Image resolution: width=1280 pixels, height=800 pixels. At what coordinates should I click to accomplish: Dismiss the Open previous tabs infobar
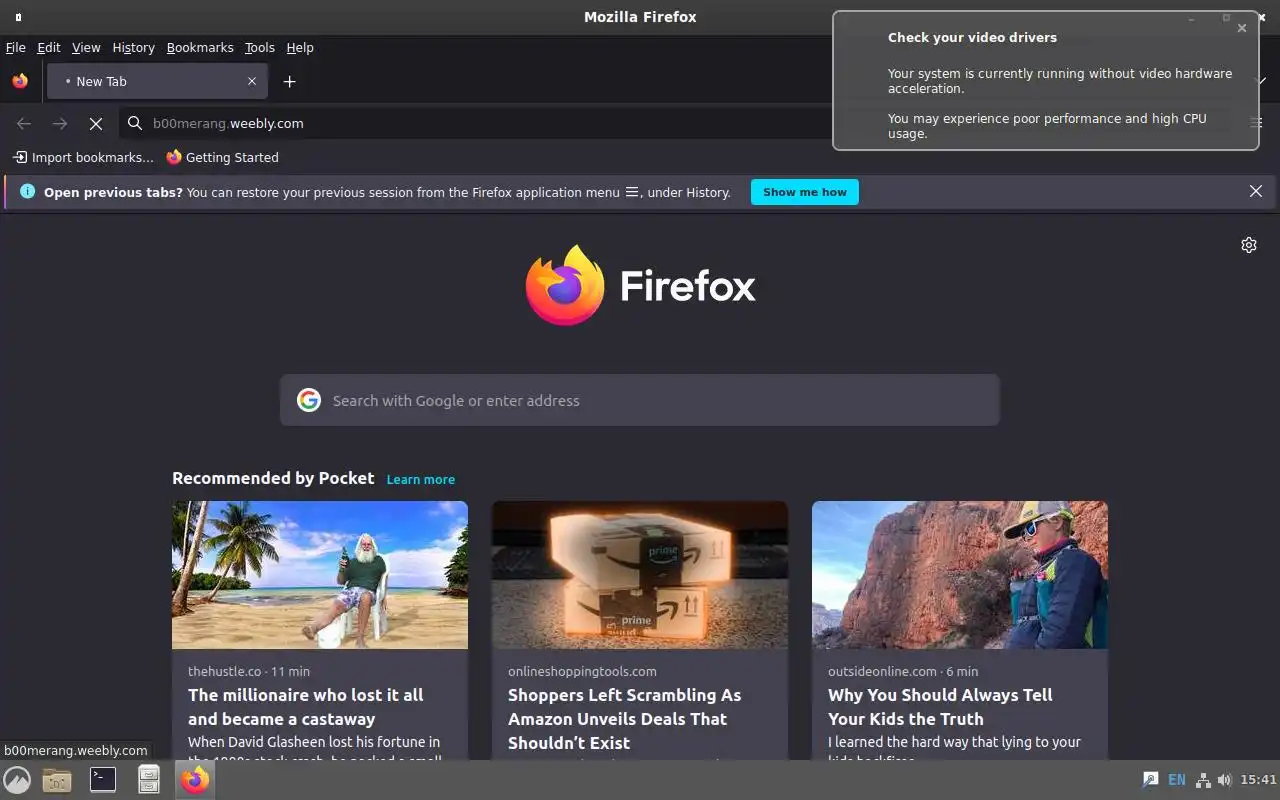point(1256,191)
